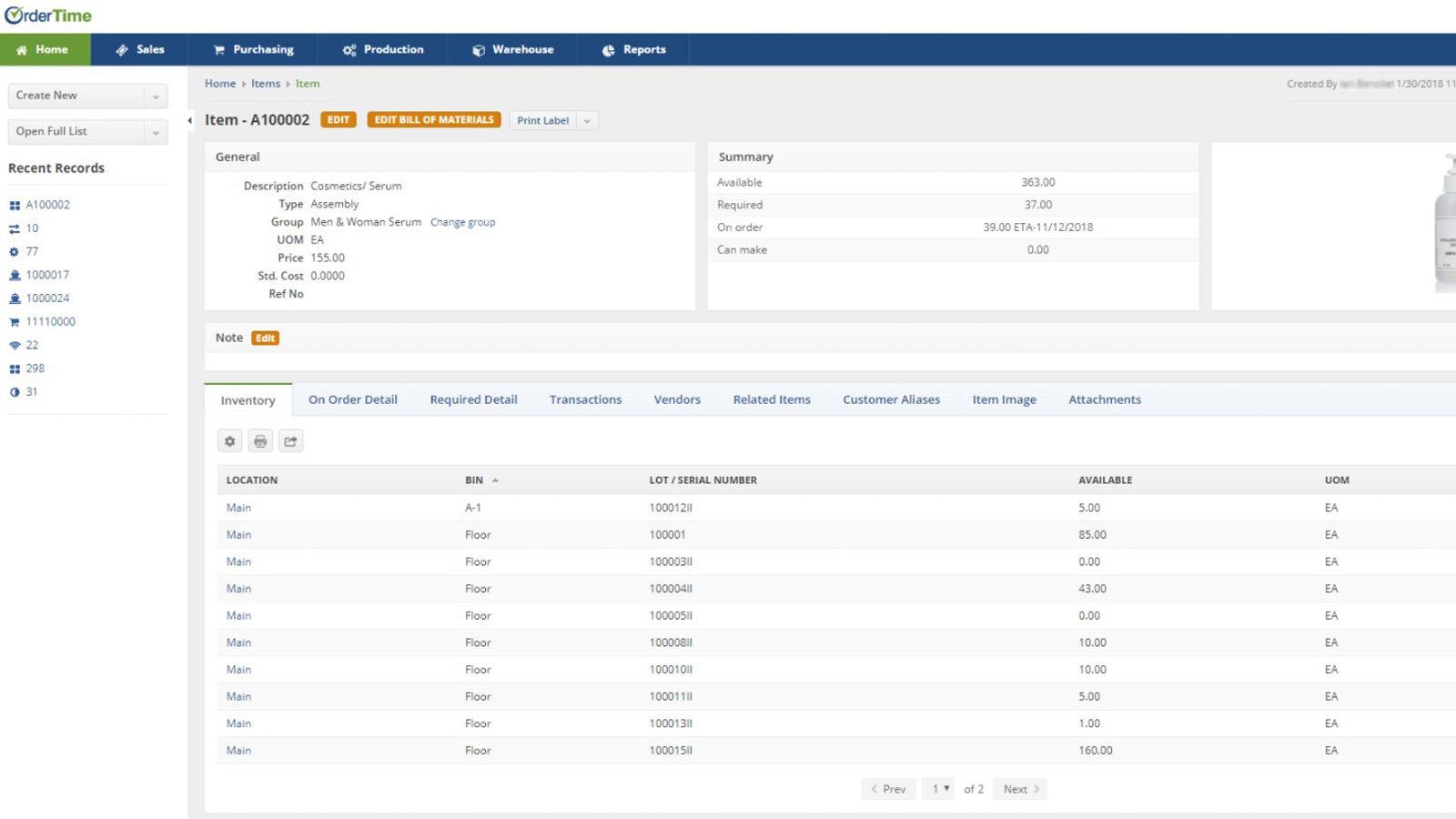Click the OrderTime logo

(x=46, y=15)
